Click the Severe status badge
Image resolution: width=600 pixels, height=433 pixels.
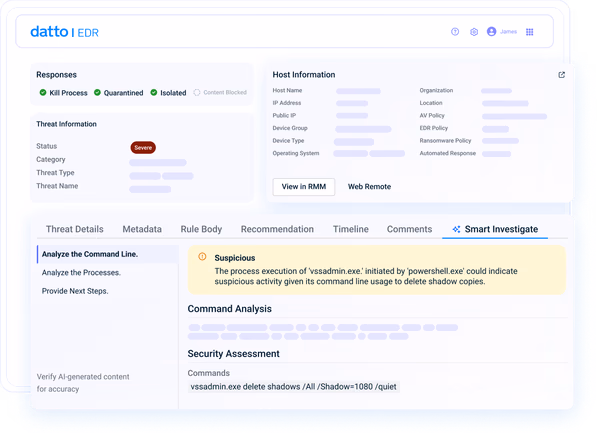(143, 148)
